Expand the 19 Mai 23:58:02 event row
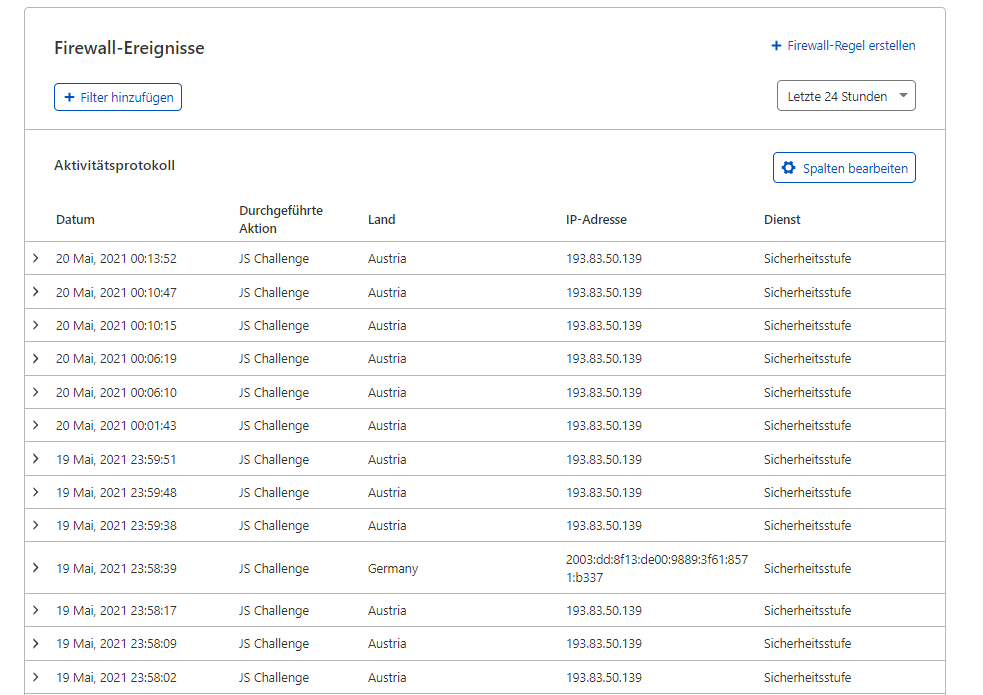Screen dimensions: 983x695 (36, 677)
